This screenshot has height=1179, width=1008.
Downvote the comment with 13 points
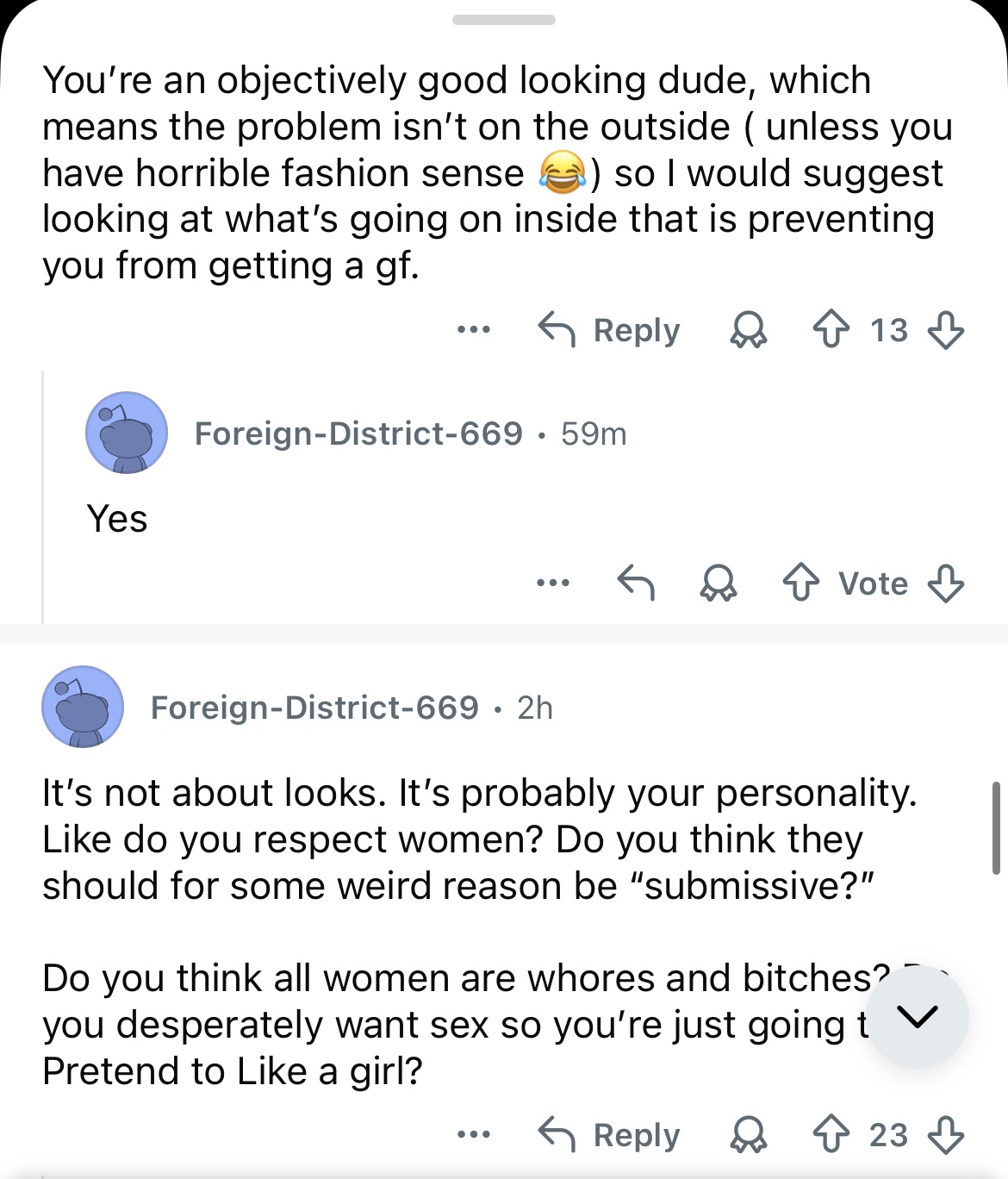tap(945, 330)
